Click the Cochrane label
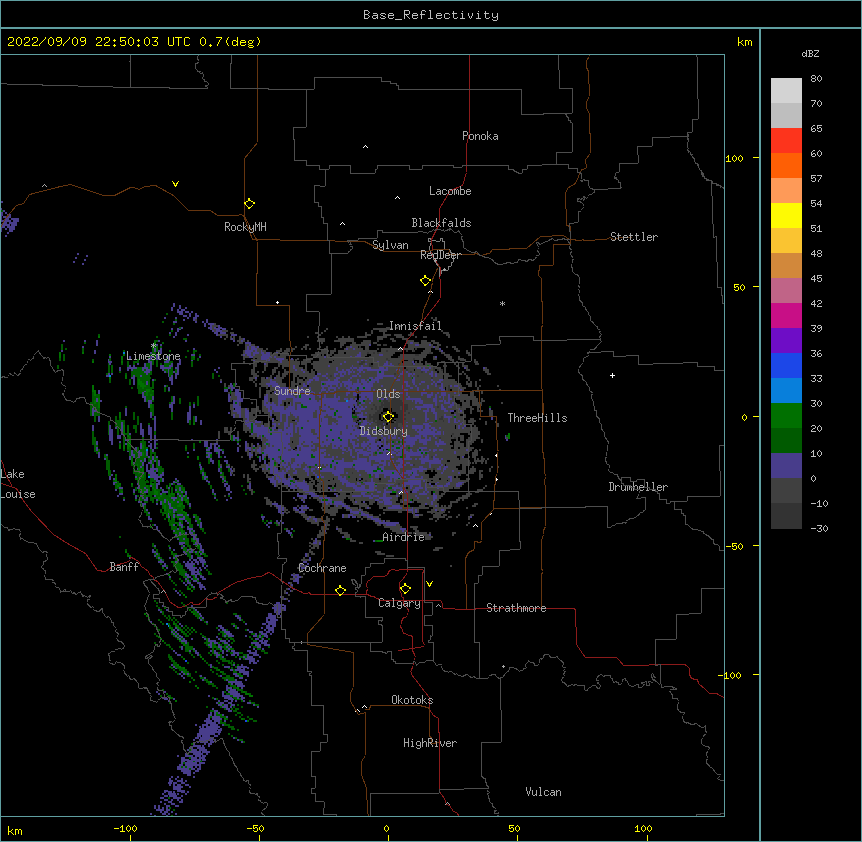Viewport: 862px width, 842px height. (322, 568)
